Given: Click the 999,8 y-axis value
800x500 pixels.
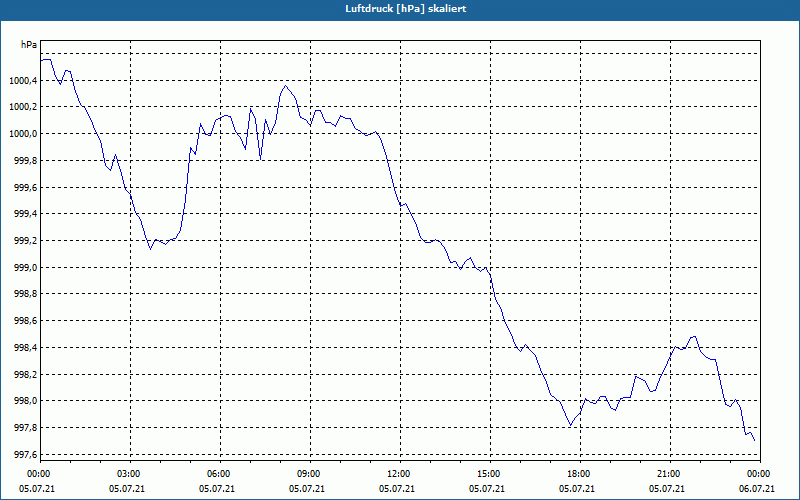Looking at the screenshot, I should (25, 161).
